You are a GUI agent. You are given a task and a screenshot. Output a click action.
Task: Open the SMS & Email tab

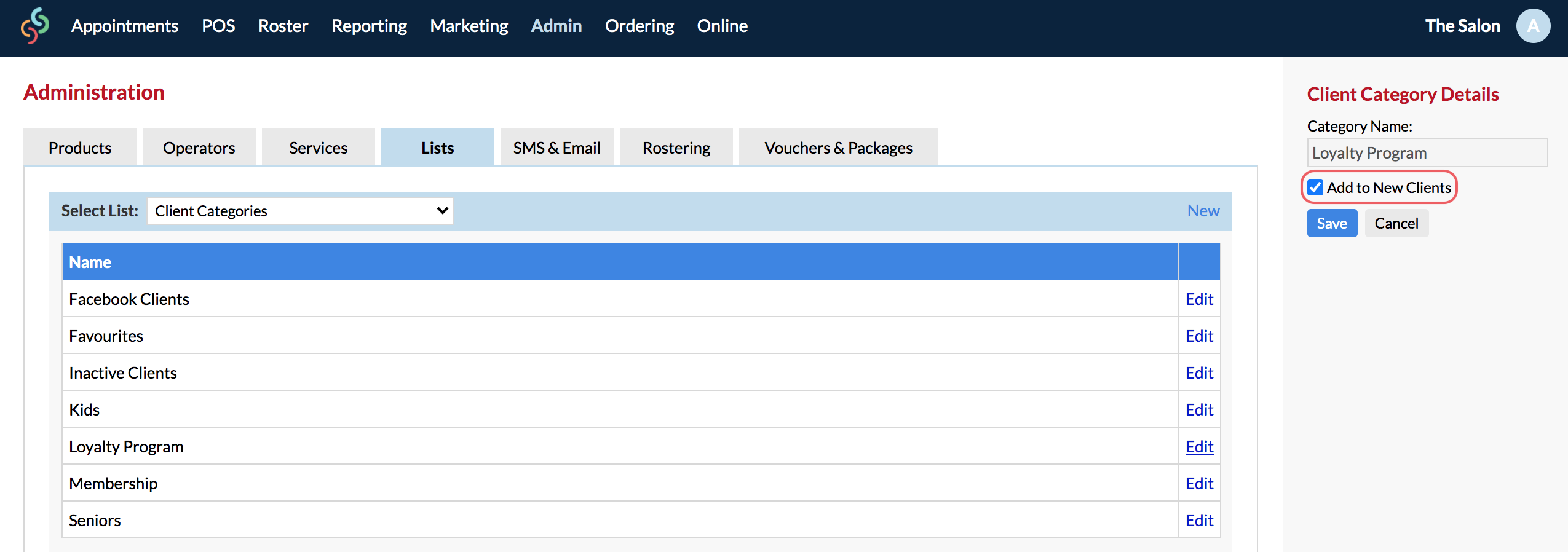[x=557, y=148]
